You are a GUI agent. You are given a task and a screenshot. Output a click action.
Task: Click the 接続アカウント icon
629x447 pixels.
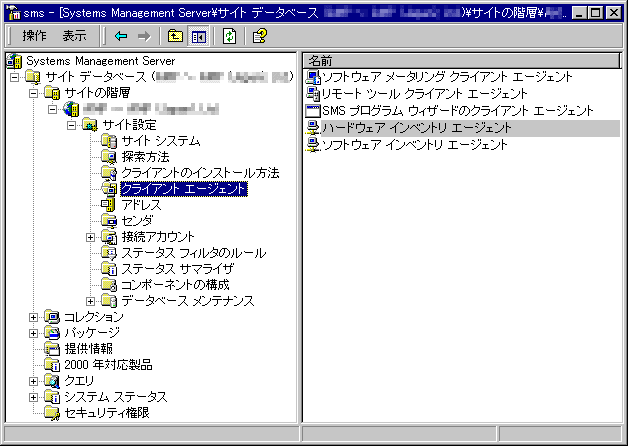point(109,237)
